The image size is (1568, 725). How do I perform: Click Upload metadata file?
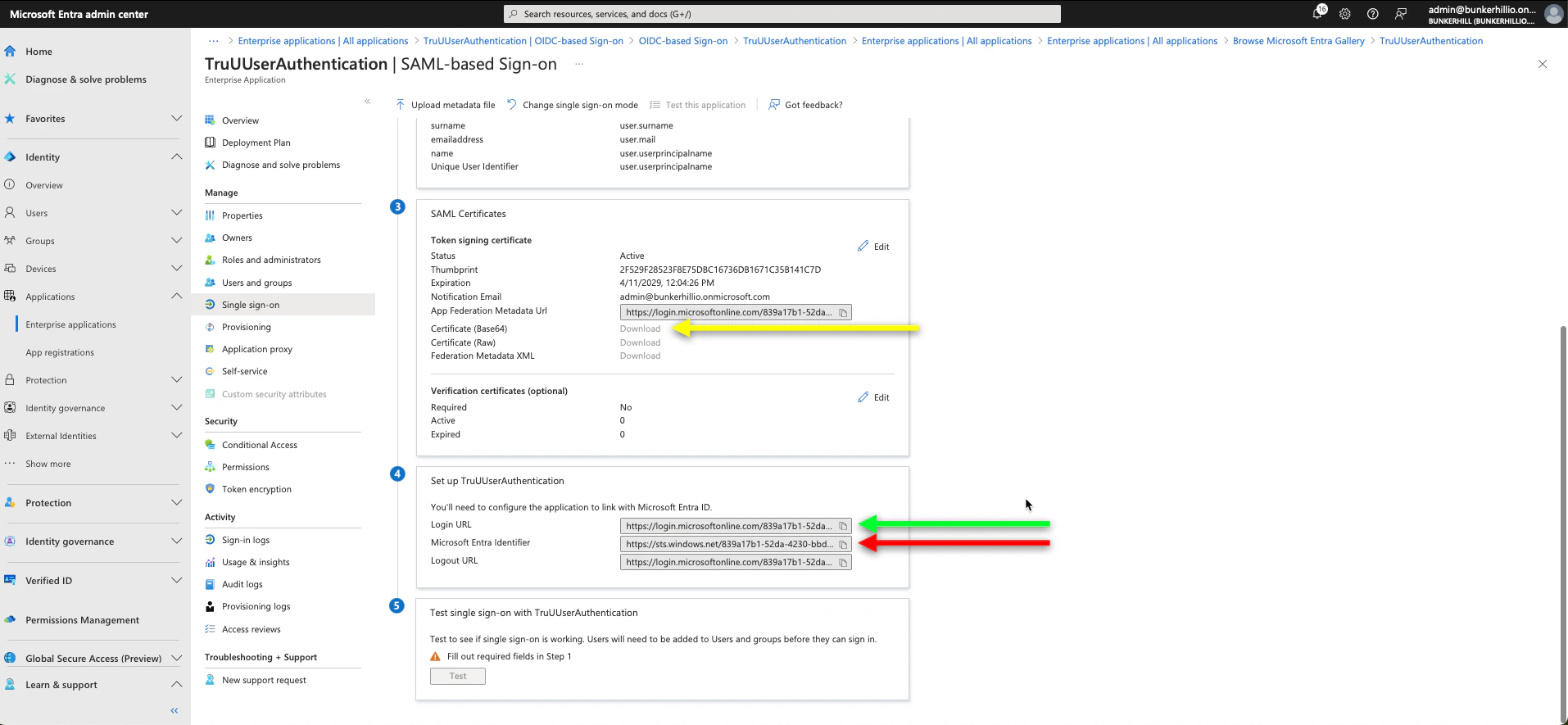click(446, 105)
